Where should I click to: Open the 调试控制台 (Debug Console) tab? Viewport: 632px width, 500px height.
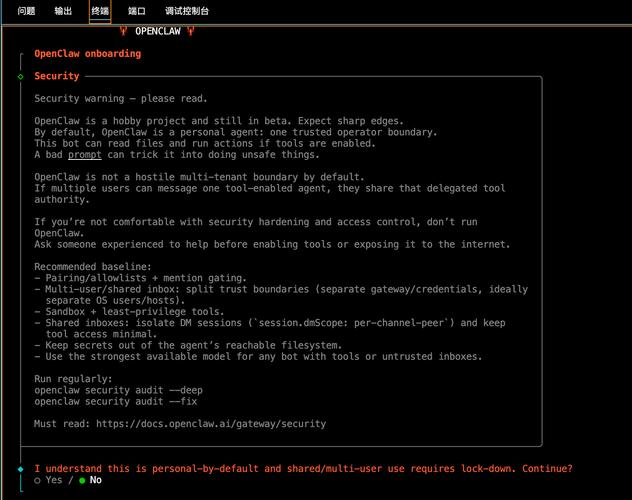[187, 11]
